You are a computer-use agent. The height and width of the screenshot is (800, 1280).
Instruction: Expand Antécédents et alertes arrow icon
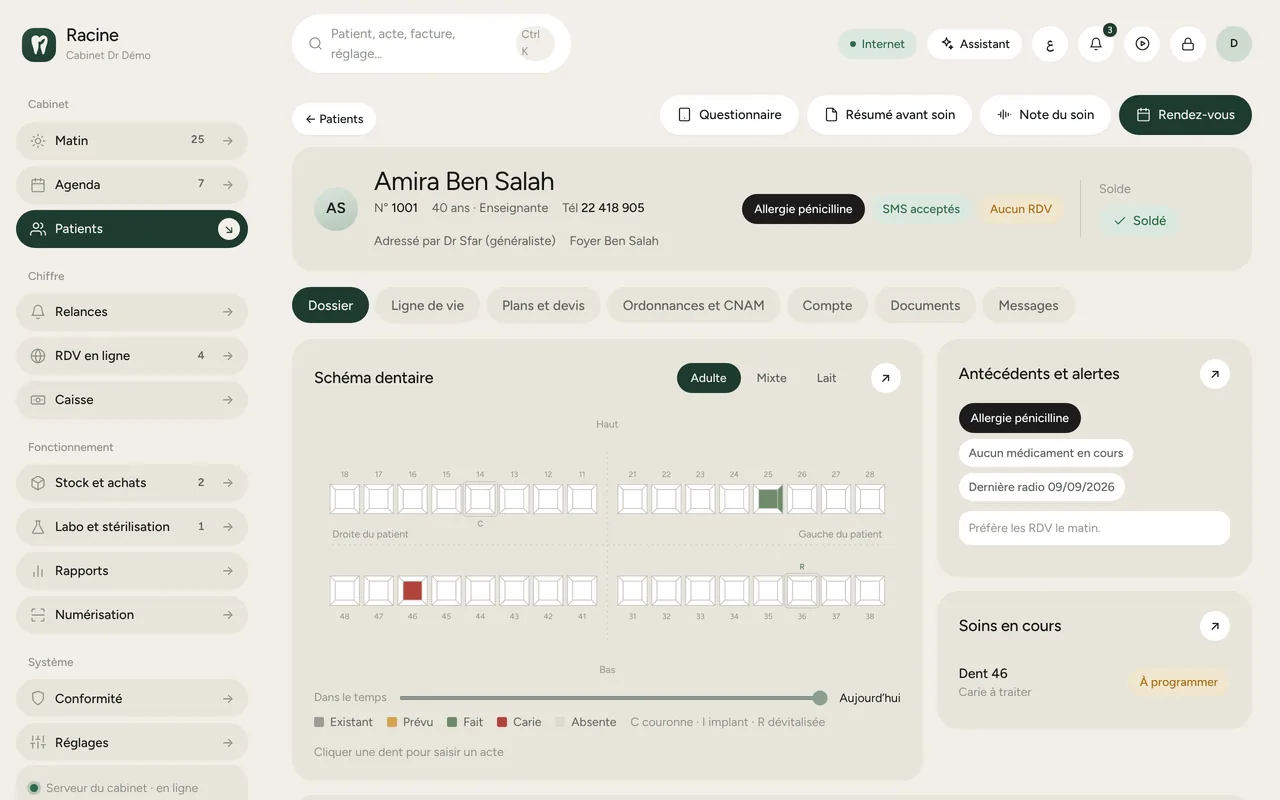click(x=1215, y=374)
